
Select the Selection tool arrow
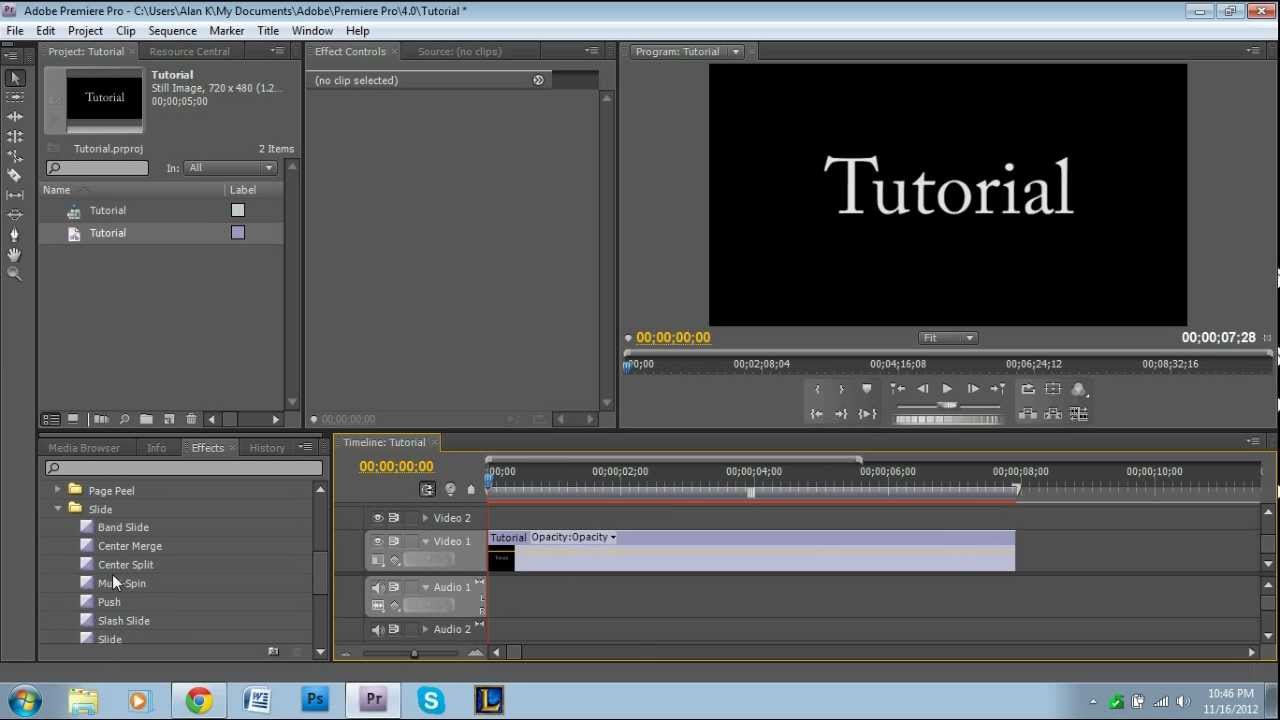(15, 78)
